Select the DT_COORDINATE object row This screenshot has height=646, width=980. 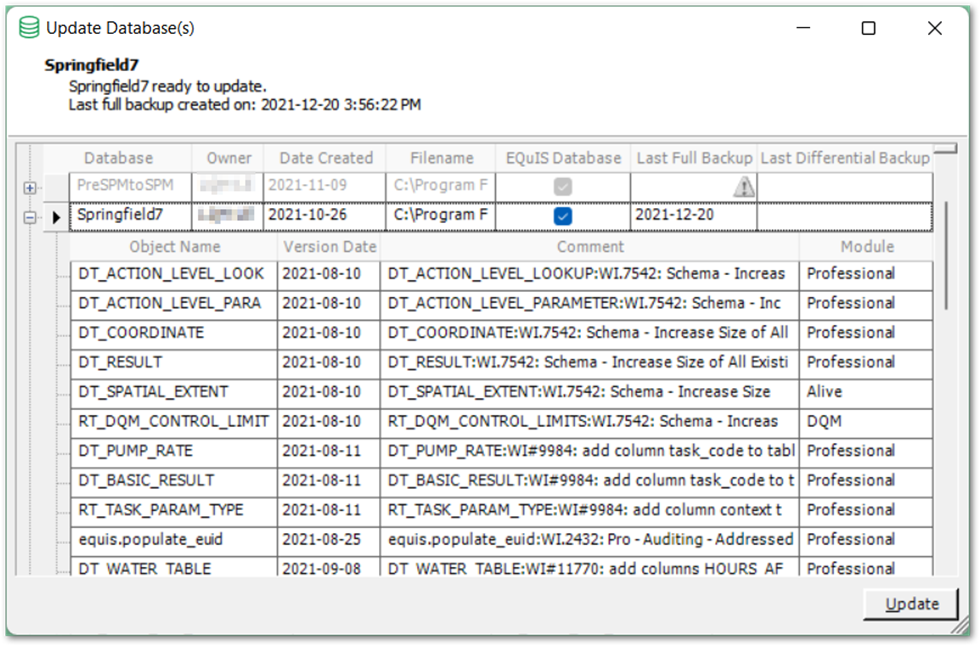tap(172, 331)
